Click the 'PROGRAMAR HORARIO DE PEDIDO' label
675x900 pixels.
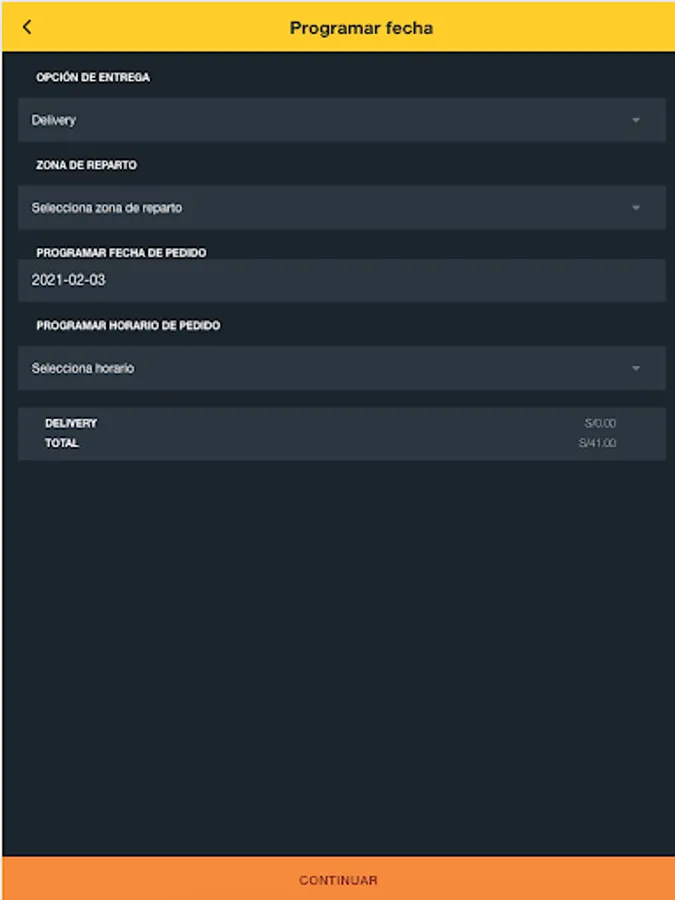pyautogui.click(x=128, y=326)
